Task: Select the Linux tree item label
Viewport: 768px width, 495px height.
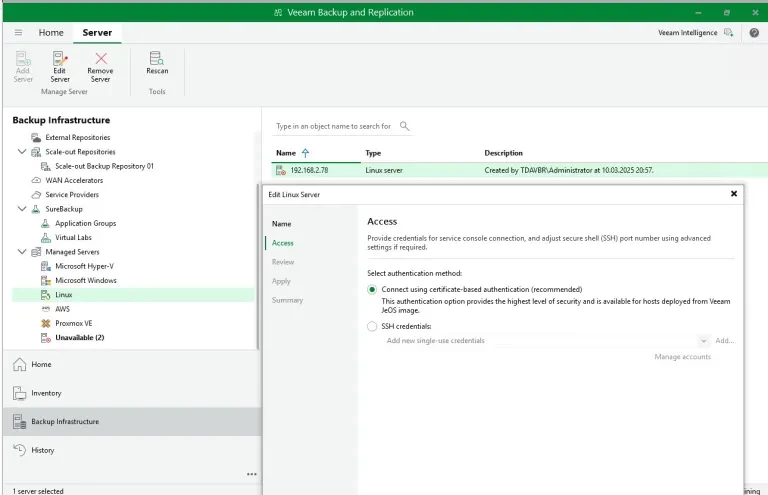Action: (x=64, y=295)
